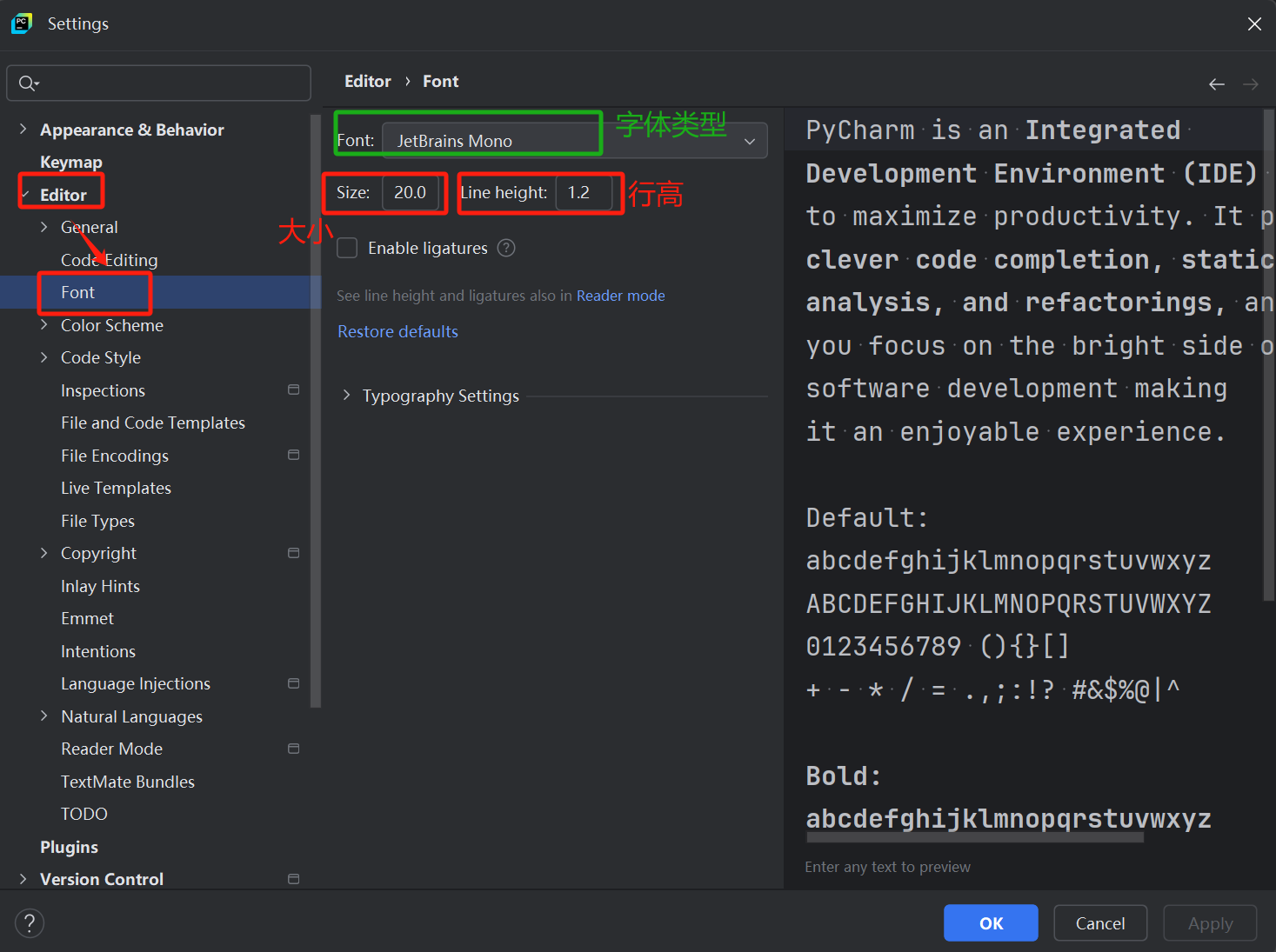Expand Appearance & Behavior section
Image resolution: width=1276 pixels, height=952 pixels.
point(23,130)
